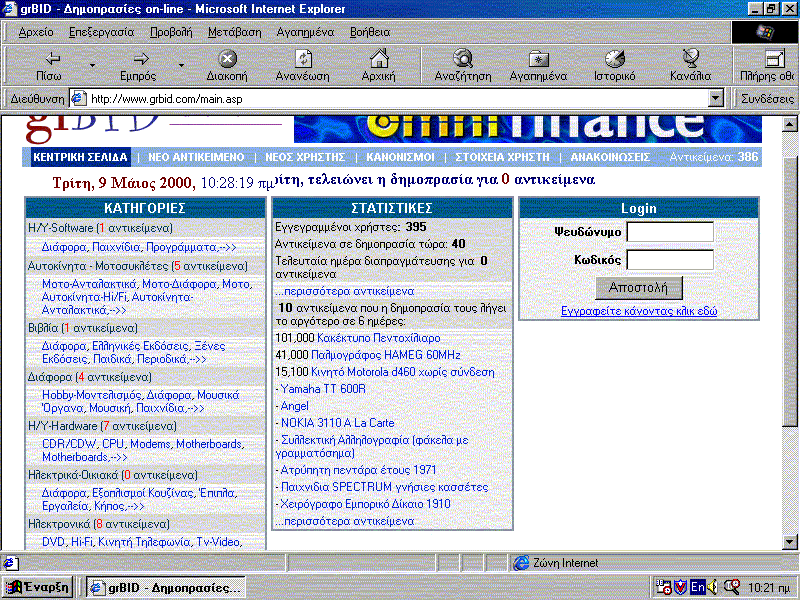
Task: Refresh the page with Ανανέωση icon
Action: 303,59
